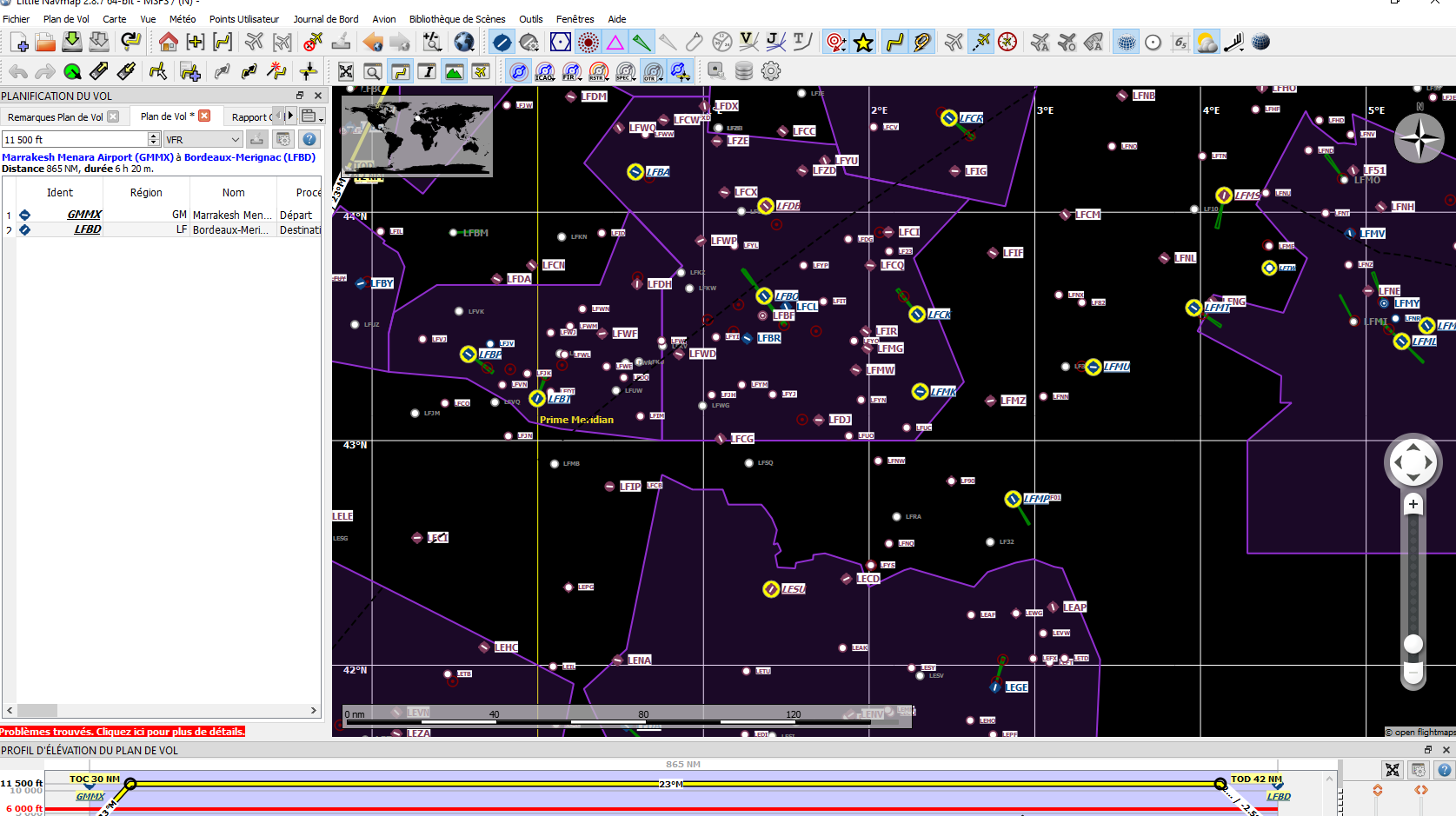This screenshot has width=1456, height=816.
Task: Click the gear options icon in toolbar
Action: 771,71
